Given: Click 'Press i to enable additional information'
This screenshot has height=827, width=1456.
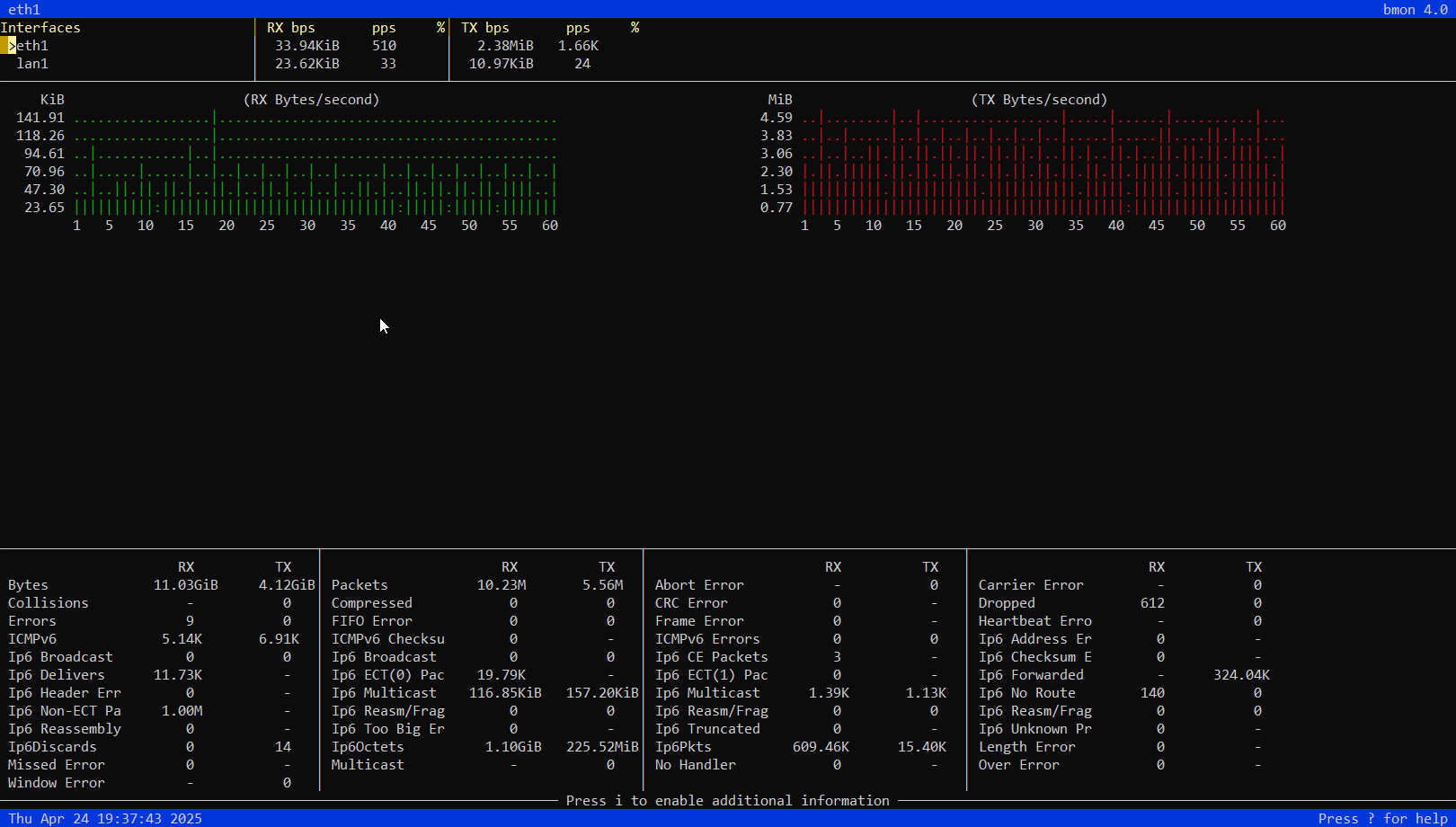Looking at the screenshot, I should coord(728,801).
